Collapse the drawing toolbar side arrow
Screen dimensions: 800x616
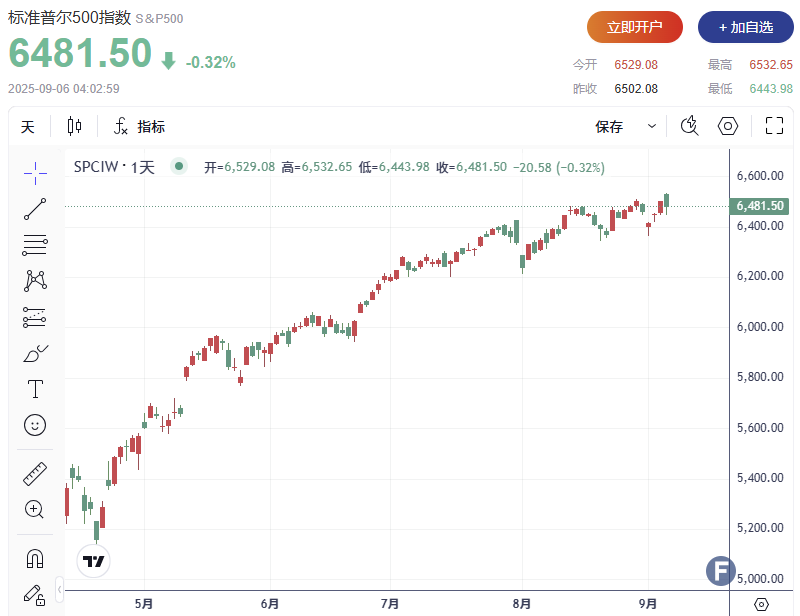pos(60,590)
